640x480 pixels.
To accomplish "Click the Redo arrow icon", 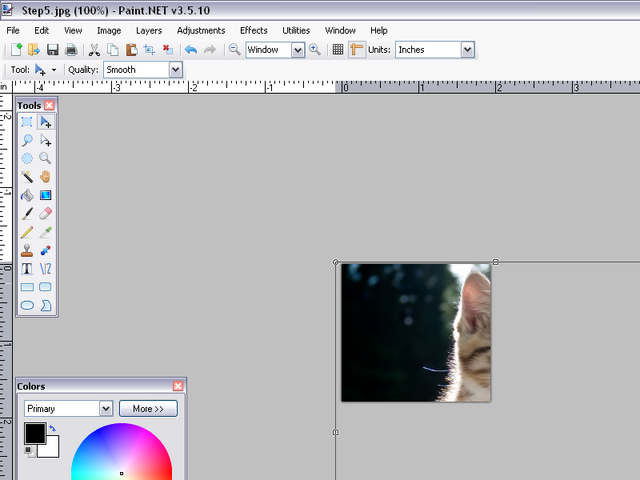I will pos(209,50).
